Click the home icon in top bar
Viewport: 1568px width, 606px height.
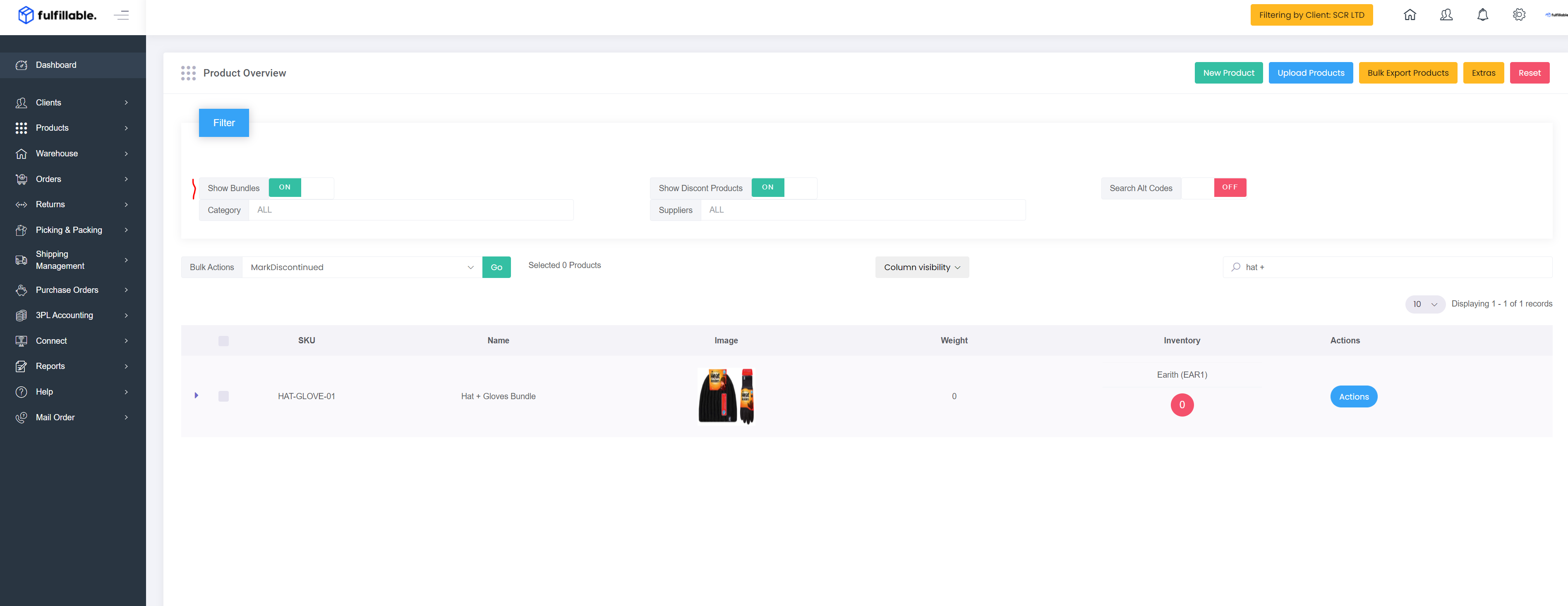click(1410, 14)
